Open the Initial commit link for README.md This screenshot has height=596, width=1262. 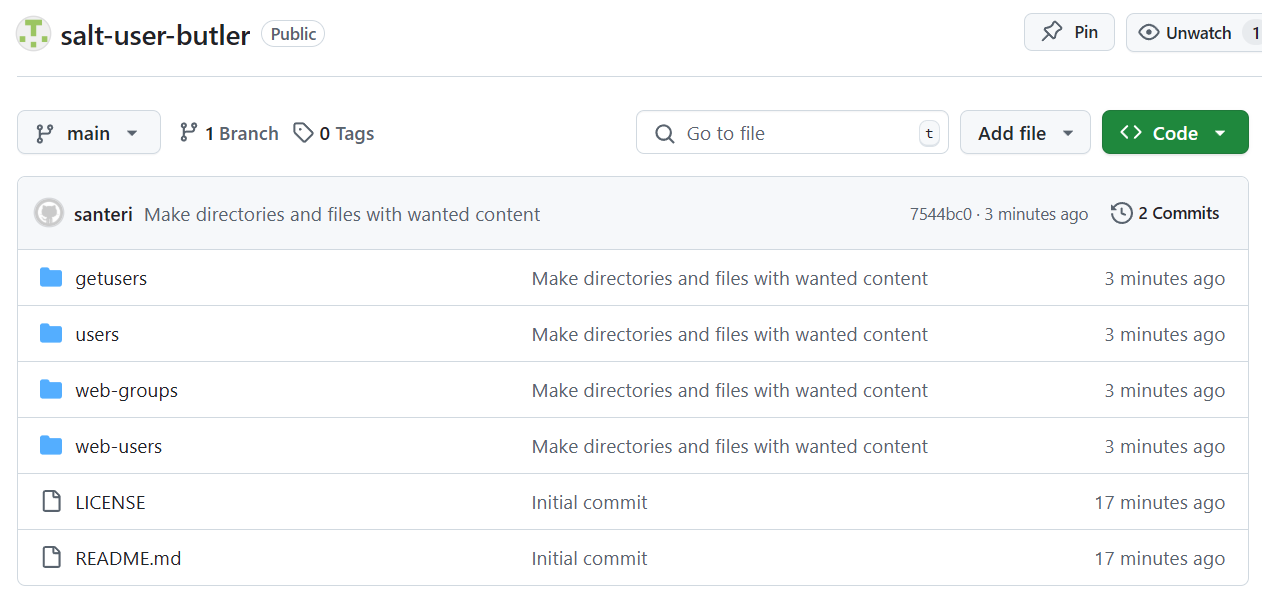click(x=589, y=558)
